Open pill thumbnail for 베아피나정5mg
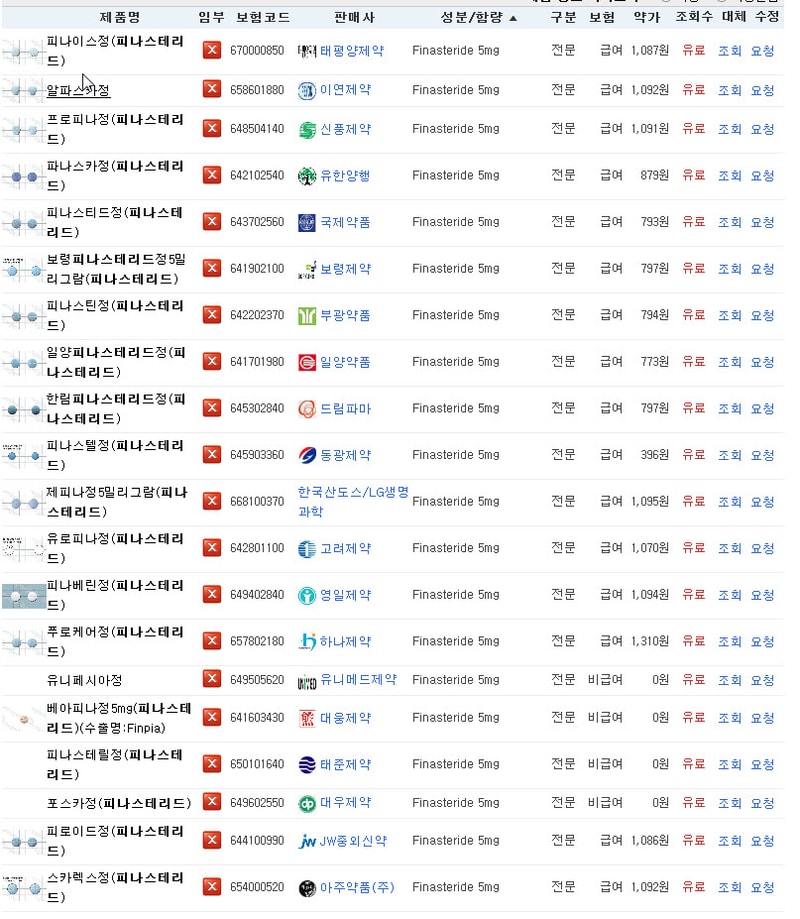Screen dimensions: 800x919 tap(23, 719)
